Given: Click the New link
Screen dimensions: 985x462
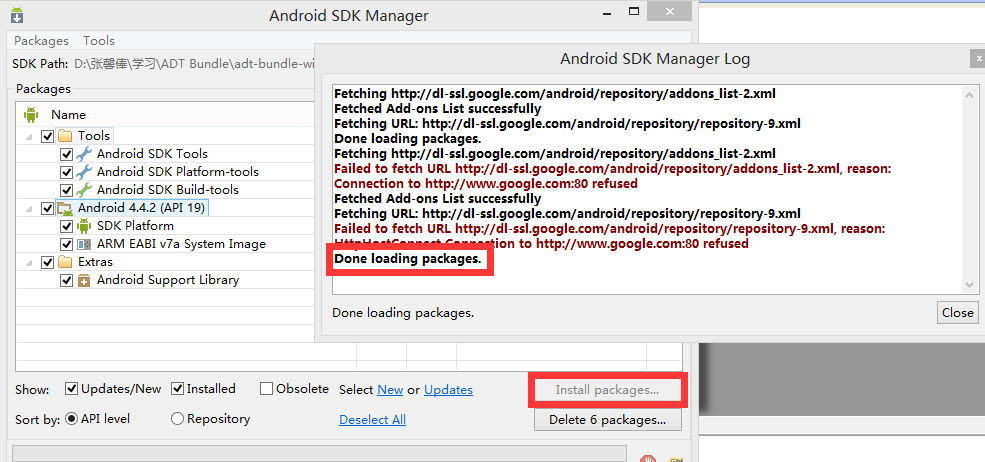Looking at the screenshot, I should (390, 390).
